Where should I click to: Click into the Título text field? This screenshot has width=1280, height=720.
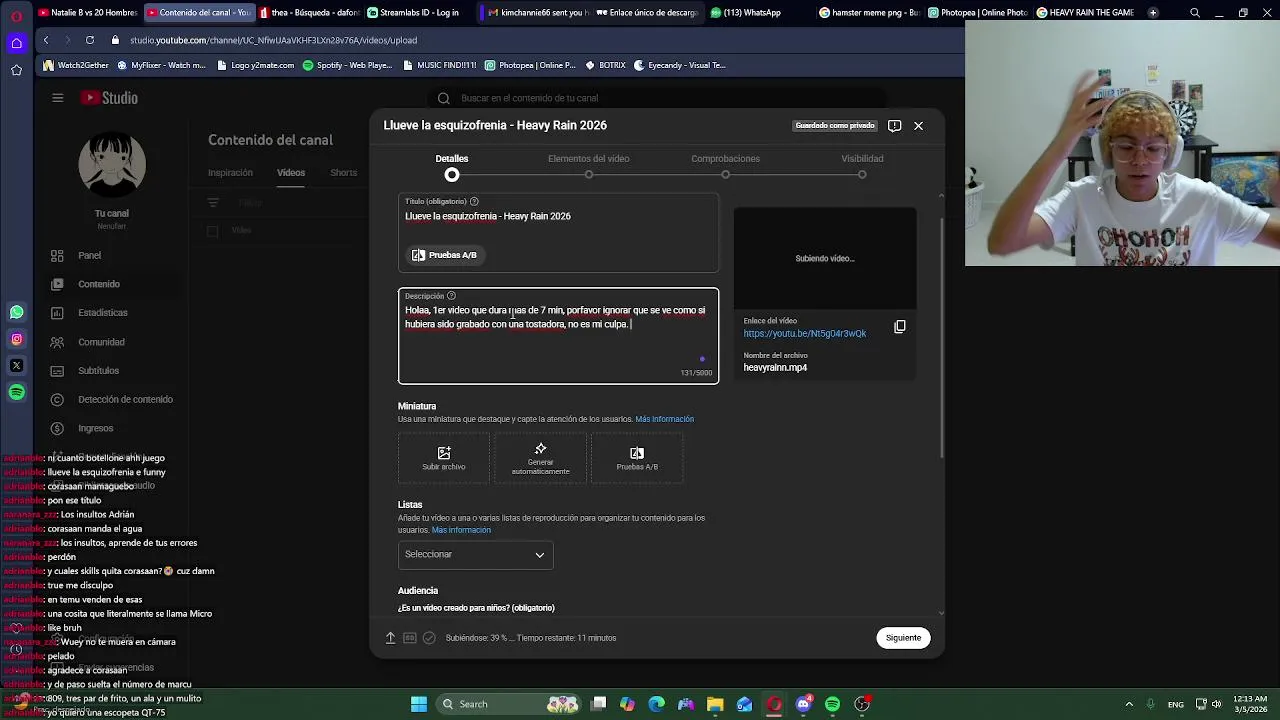(558, 217)
